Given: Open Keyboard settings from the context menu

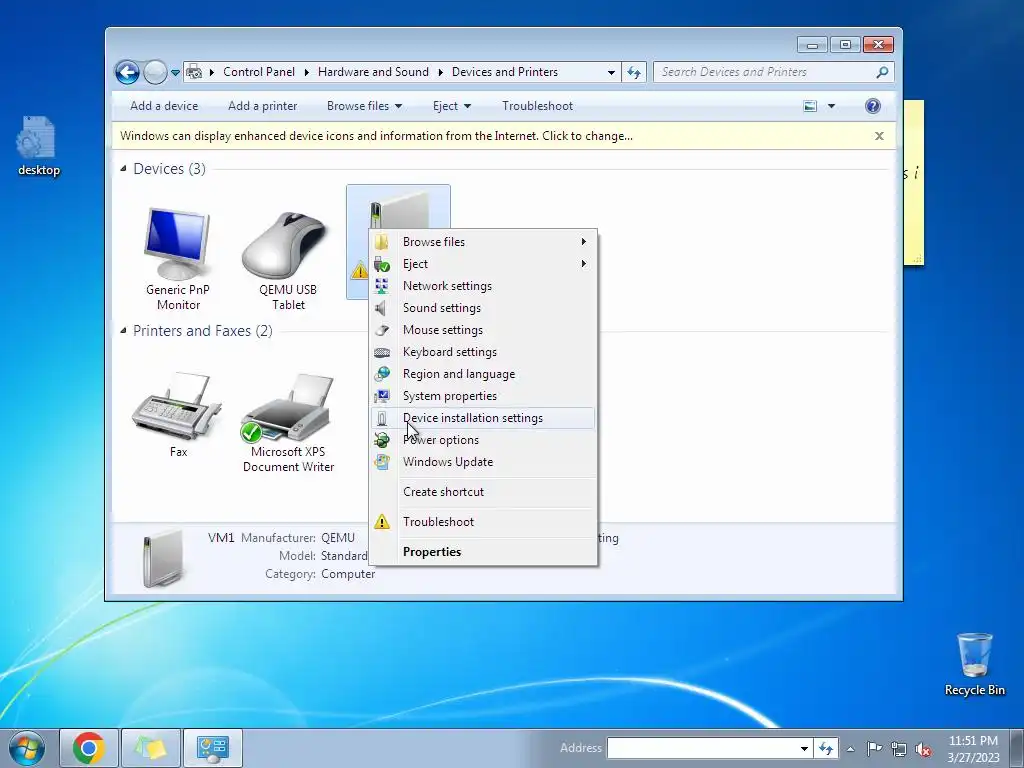Looking at the screenshot, I should [x=483, y=352].
